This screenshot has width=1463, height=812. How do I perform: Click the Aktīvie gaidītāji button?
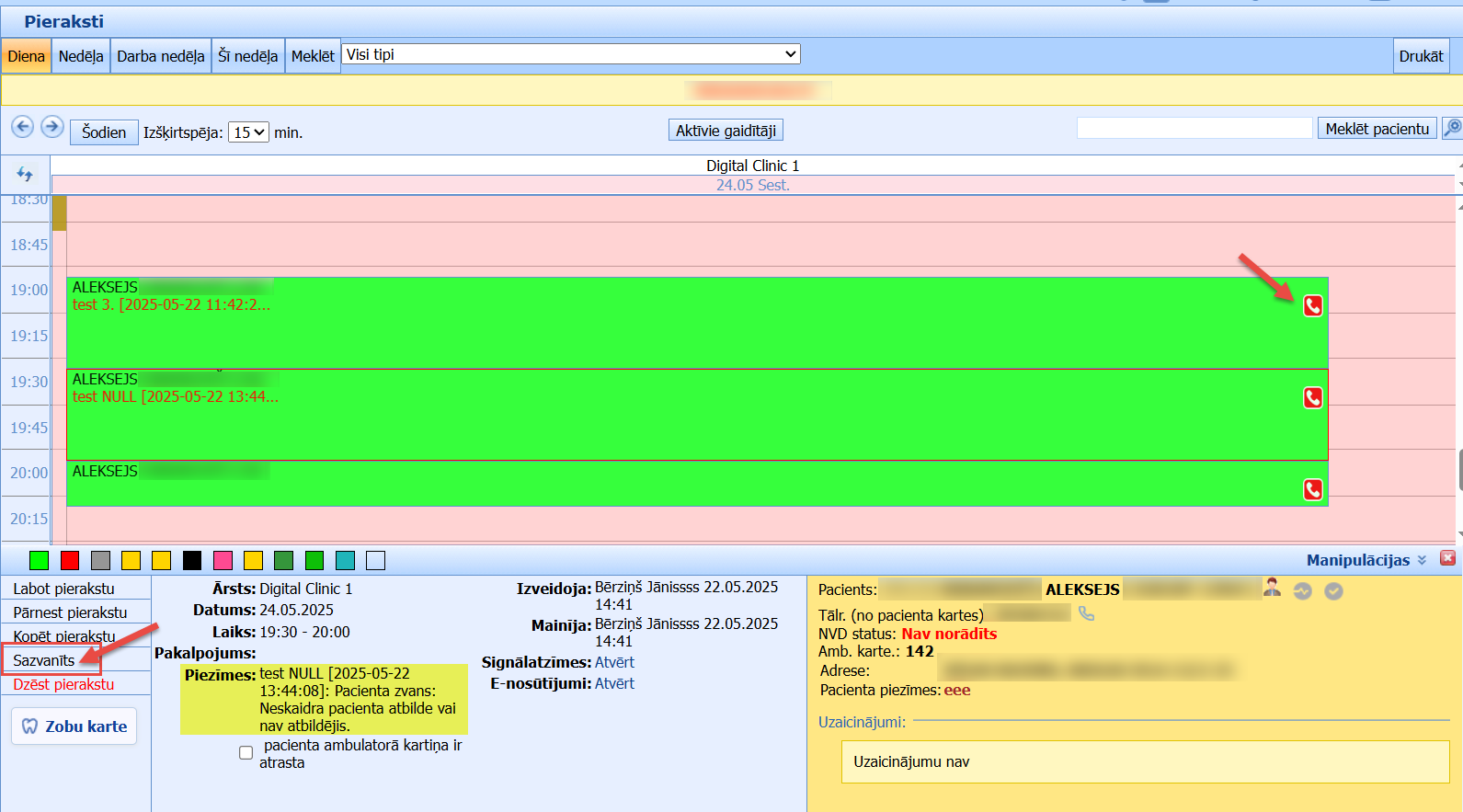(726, 131)
